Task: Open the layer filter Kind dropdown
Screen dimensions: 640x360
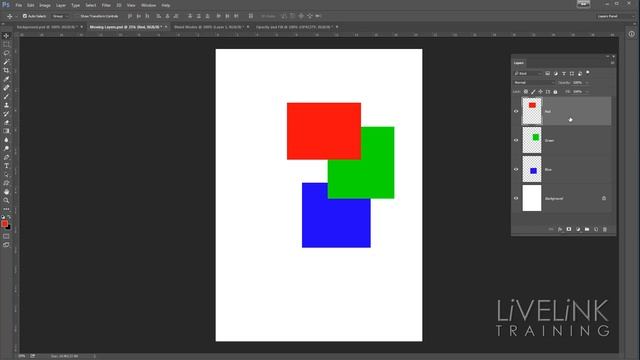Action: 528,73
